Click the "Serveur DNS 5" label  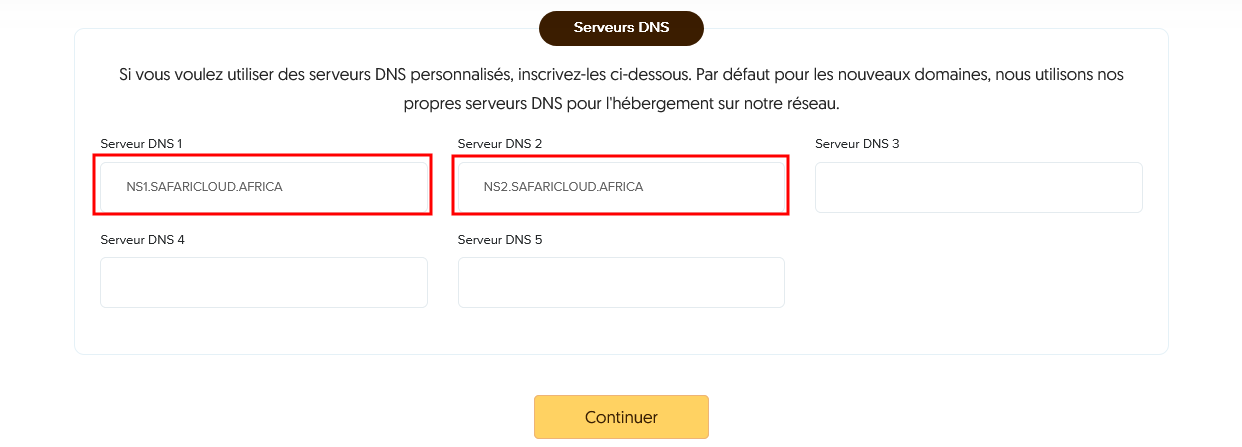pyautogui.click(x=499, y=240)
